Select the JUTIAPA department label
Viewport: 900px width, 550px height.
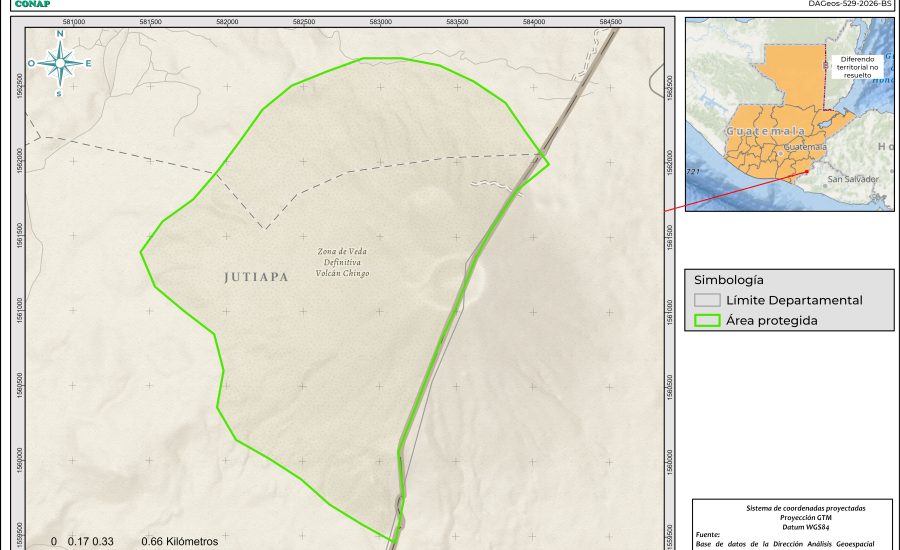[256, 277]
